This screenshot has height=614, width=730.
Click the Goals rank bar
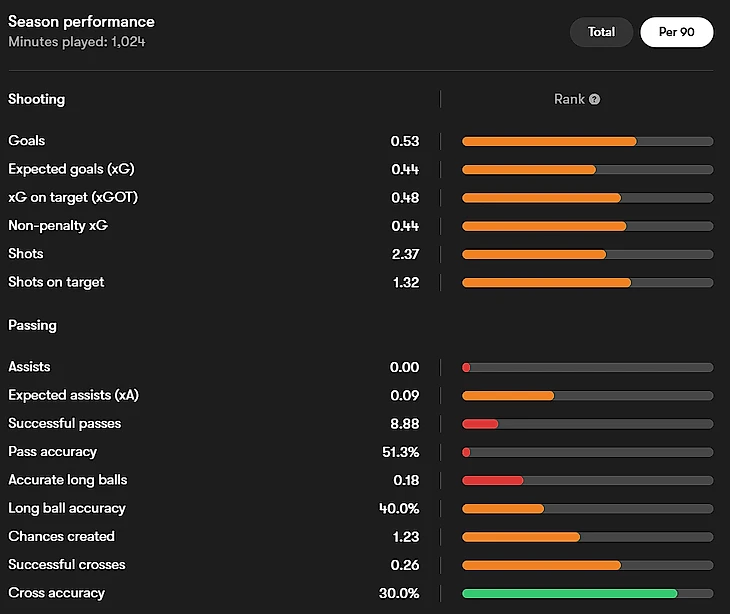click(587, 141)
